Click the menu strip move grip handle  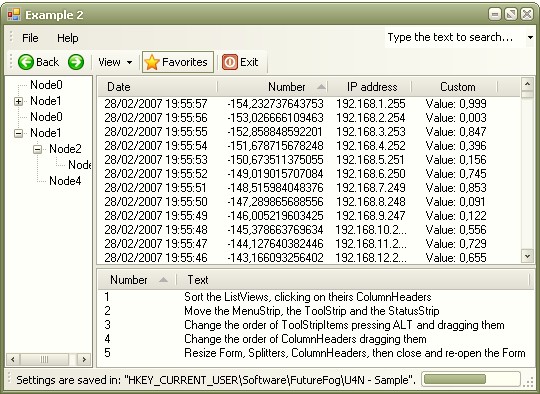(x=11, y=37)
